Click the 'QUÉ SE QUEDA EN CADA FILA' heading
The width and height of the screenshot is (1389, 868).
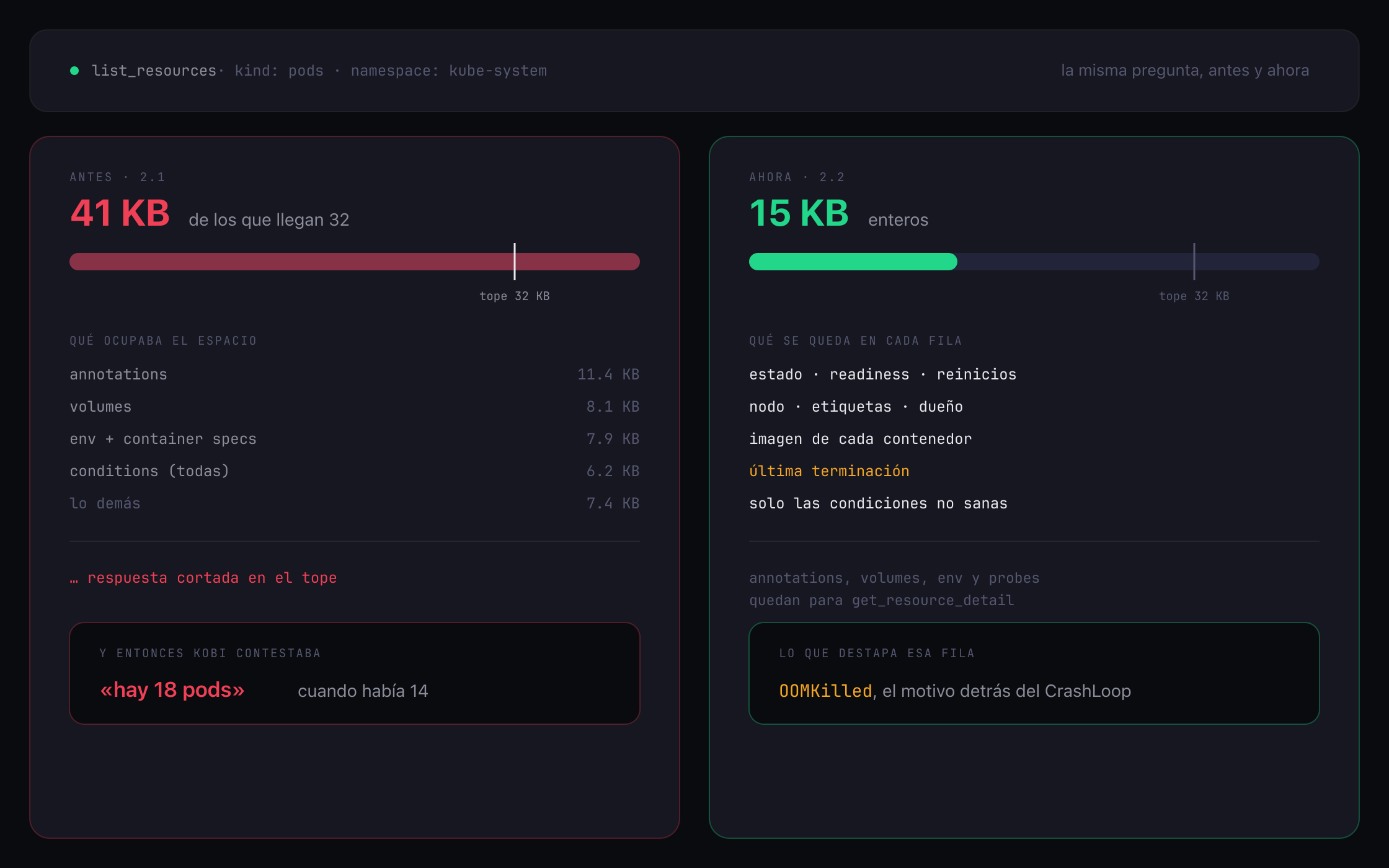pos(856,341)
